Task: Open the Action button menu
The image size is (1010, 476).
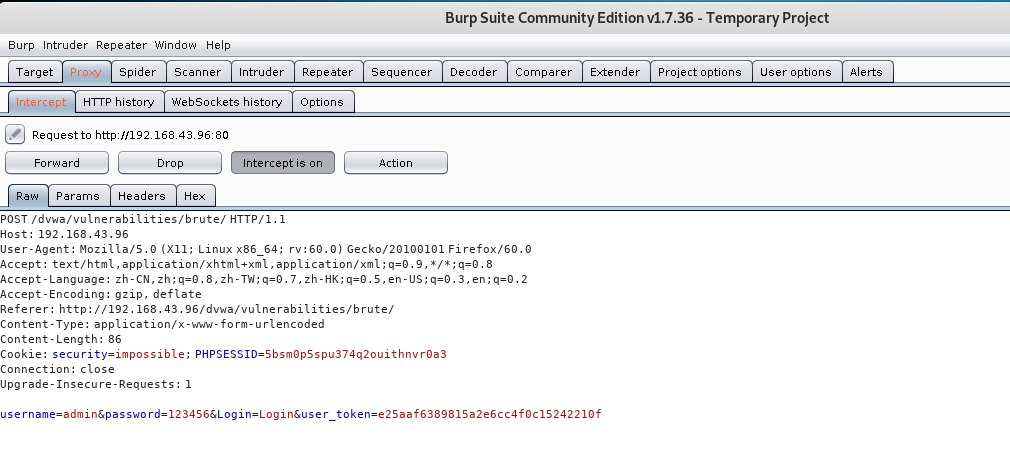Action: click(395, 163)
